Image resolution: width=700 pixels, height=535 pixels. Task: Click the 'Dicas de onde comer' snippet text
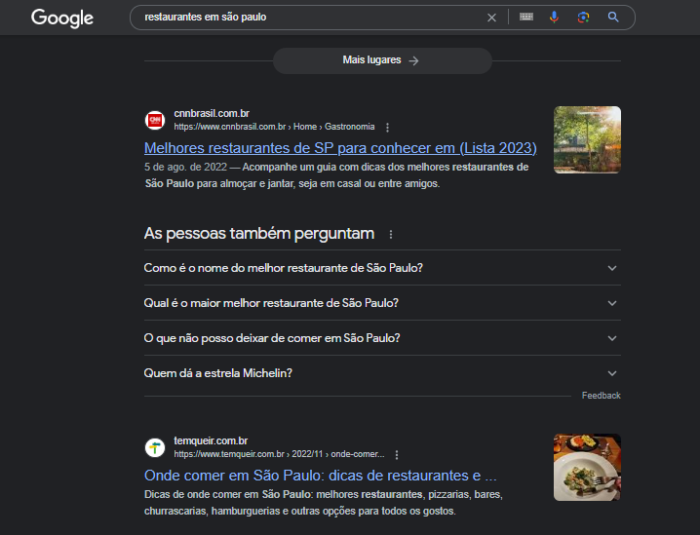(x=323, y=502)
